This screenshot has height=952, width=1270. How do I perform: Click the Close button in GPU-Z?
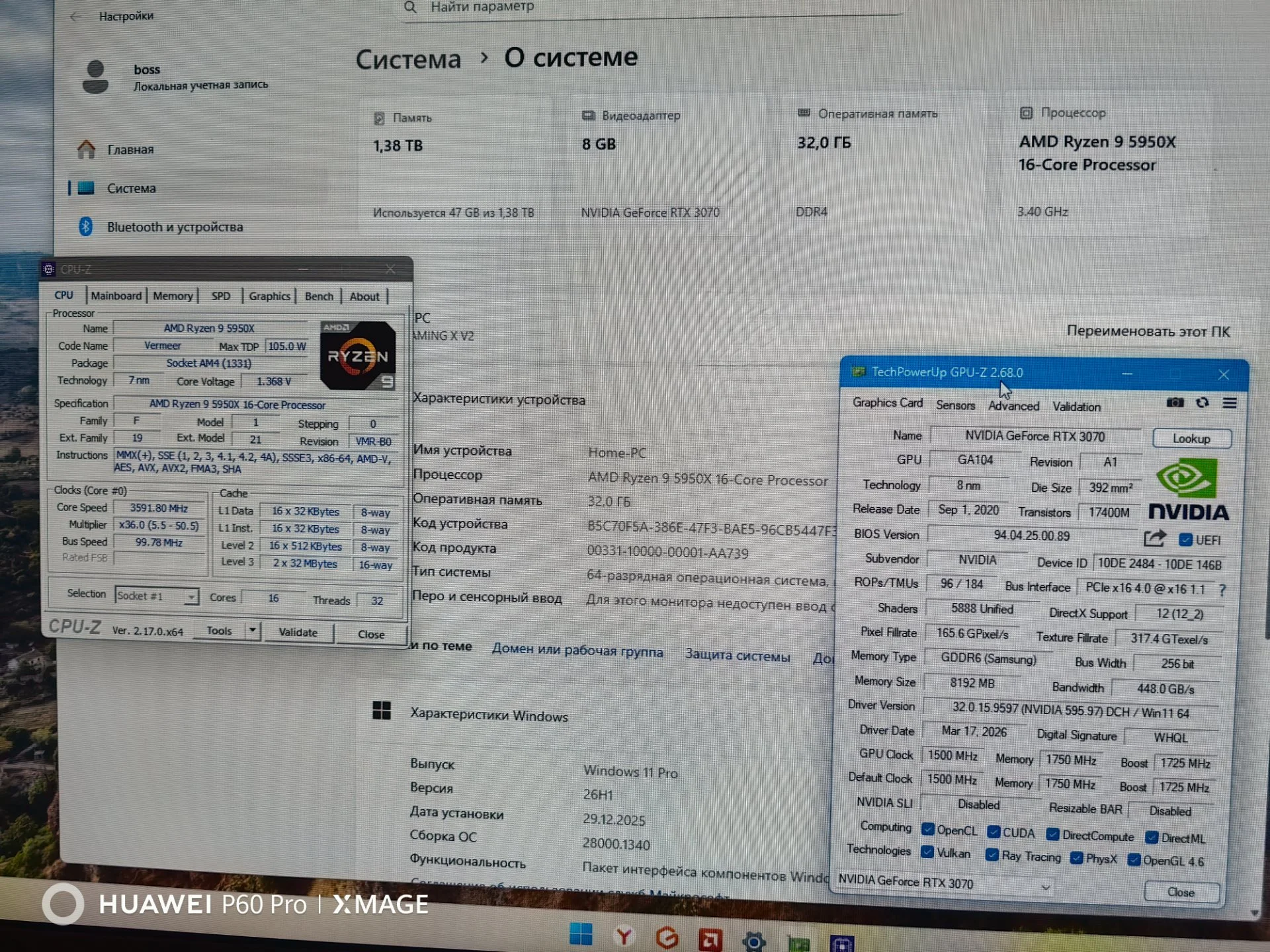coord(1181,892)
